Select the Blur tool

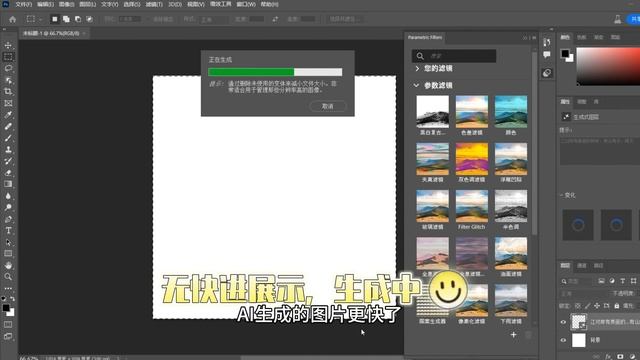(8, 196)
